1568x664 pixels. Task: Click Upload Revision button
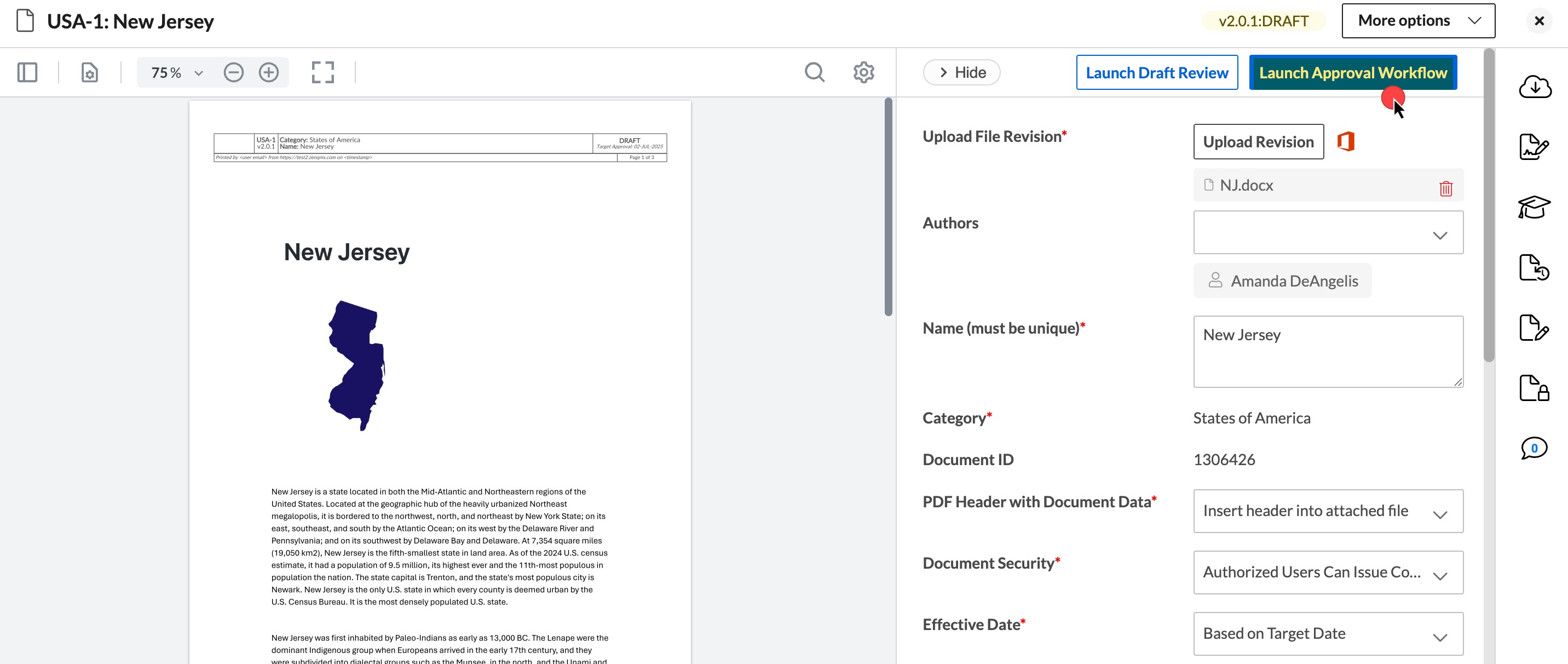1258,141
